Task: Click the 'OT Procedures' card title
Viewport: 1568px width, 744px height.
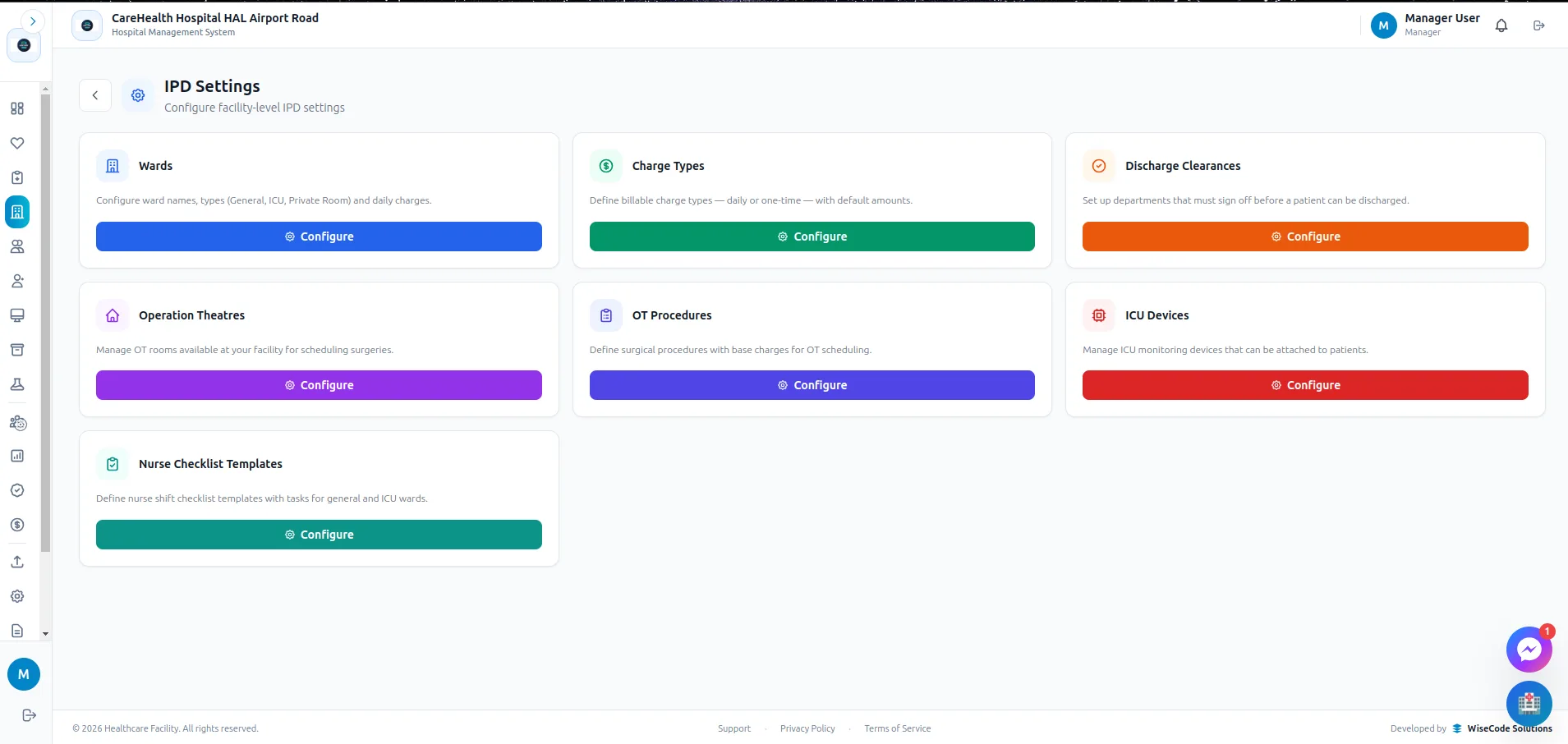Action: tap(672, 315)
